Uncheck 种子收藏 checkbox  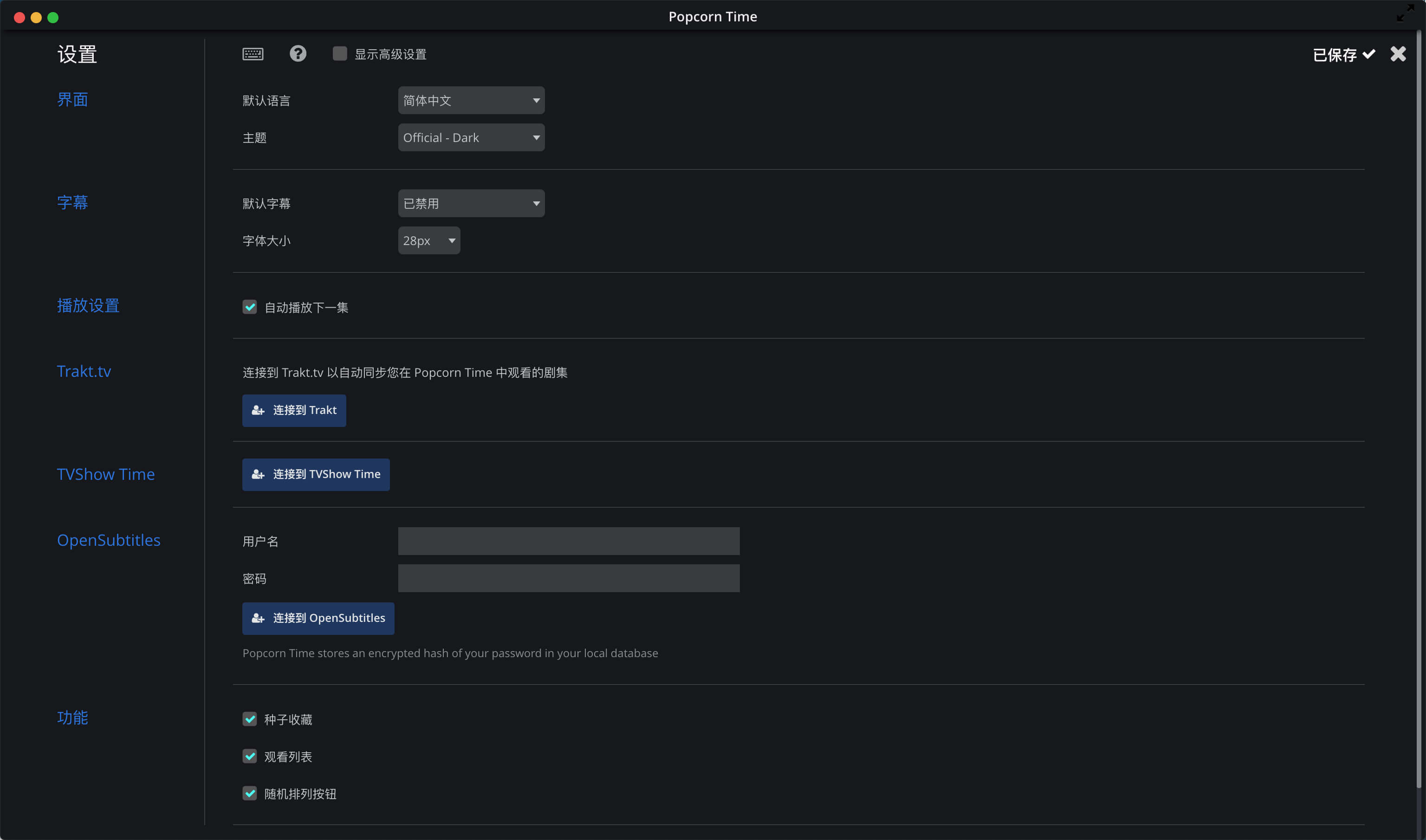(250, 719)
